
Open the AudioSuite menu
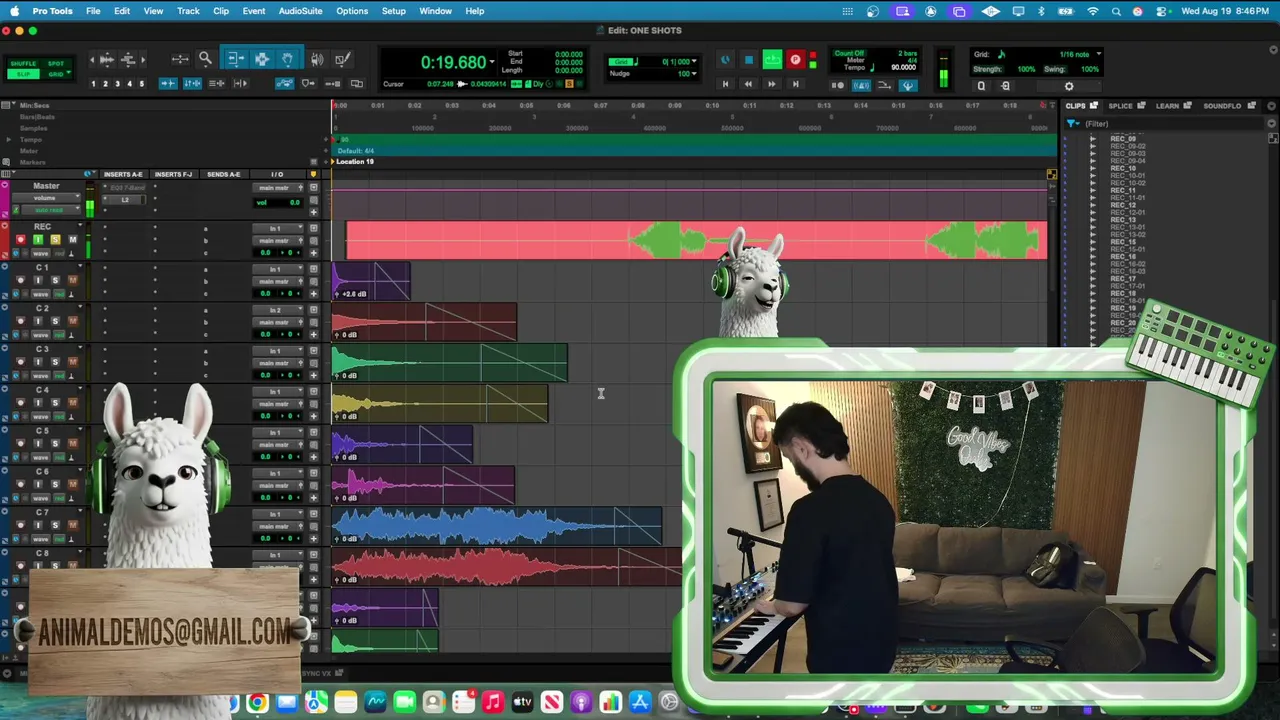coord(300,11)
